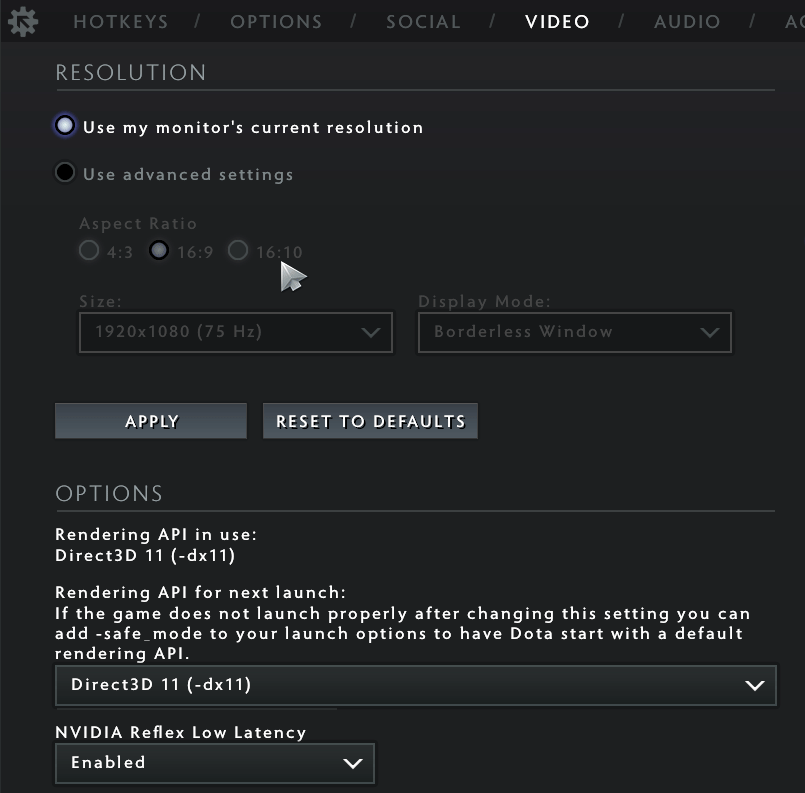Screen dimensions: 805x793
Task: Open the SOCIAL settings tab
Action: (423, 21)
